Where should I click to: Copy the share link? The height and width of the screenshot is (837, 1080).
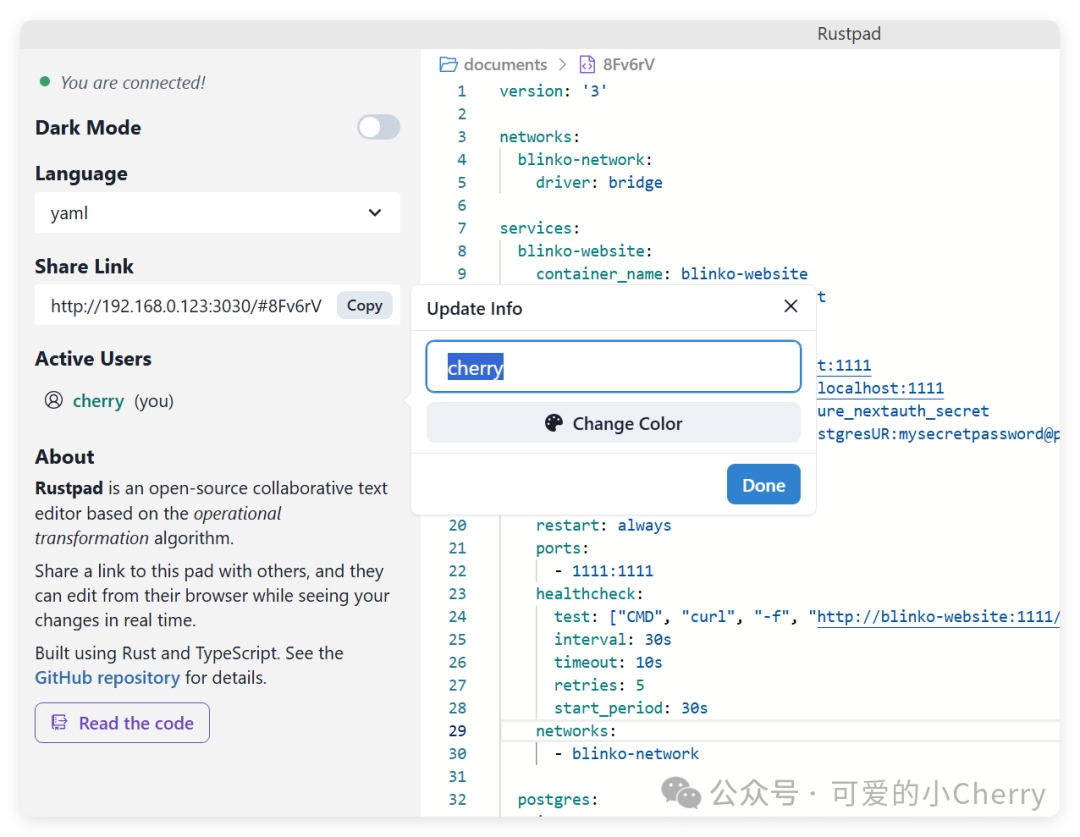(x=364, y=306)
